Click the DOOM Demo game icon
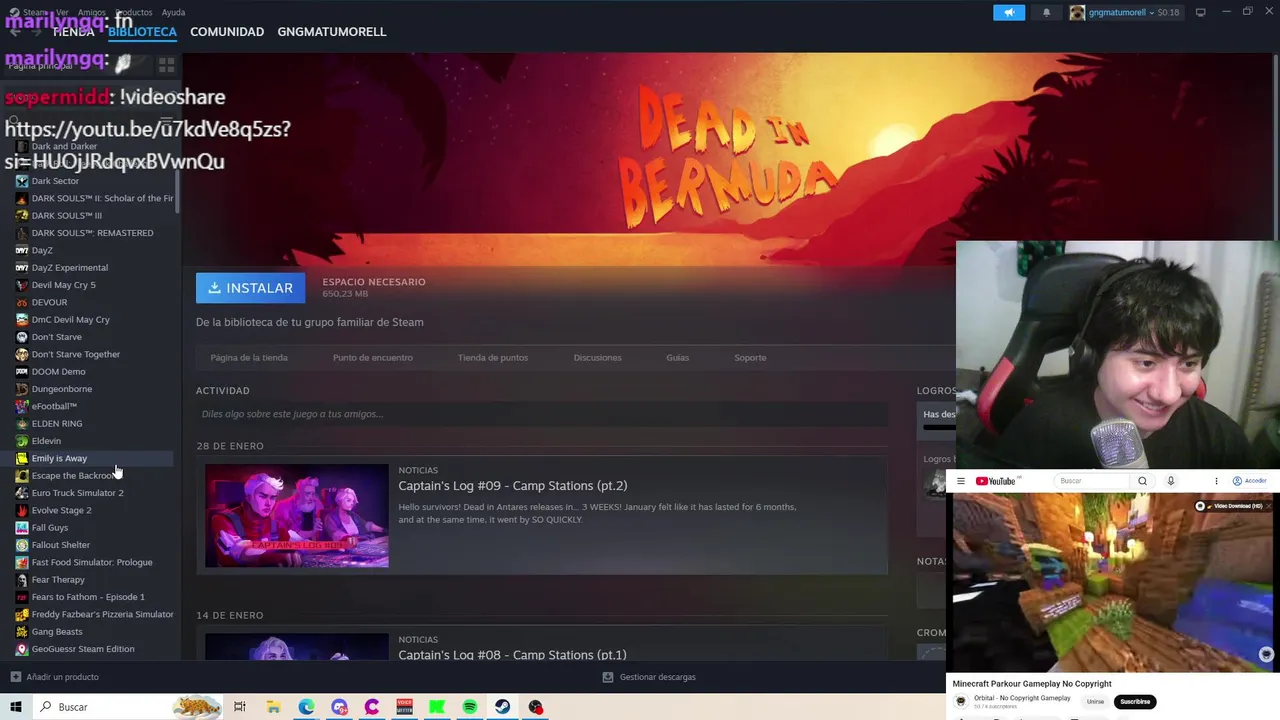The height and width of the screenshot is (720, 1280). point(22,371)
